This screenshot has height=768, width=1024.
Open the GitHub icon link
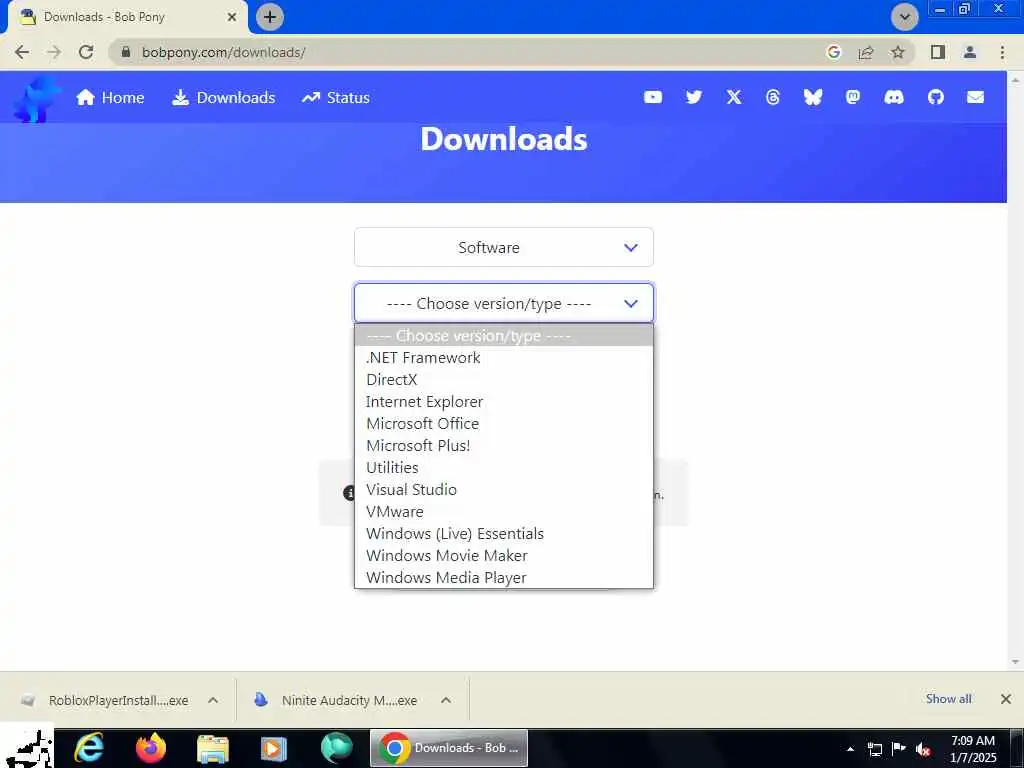(x=936, y=97)
